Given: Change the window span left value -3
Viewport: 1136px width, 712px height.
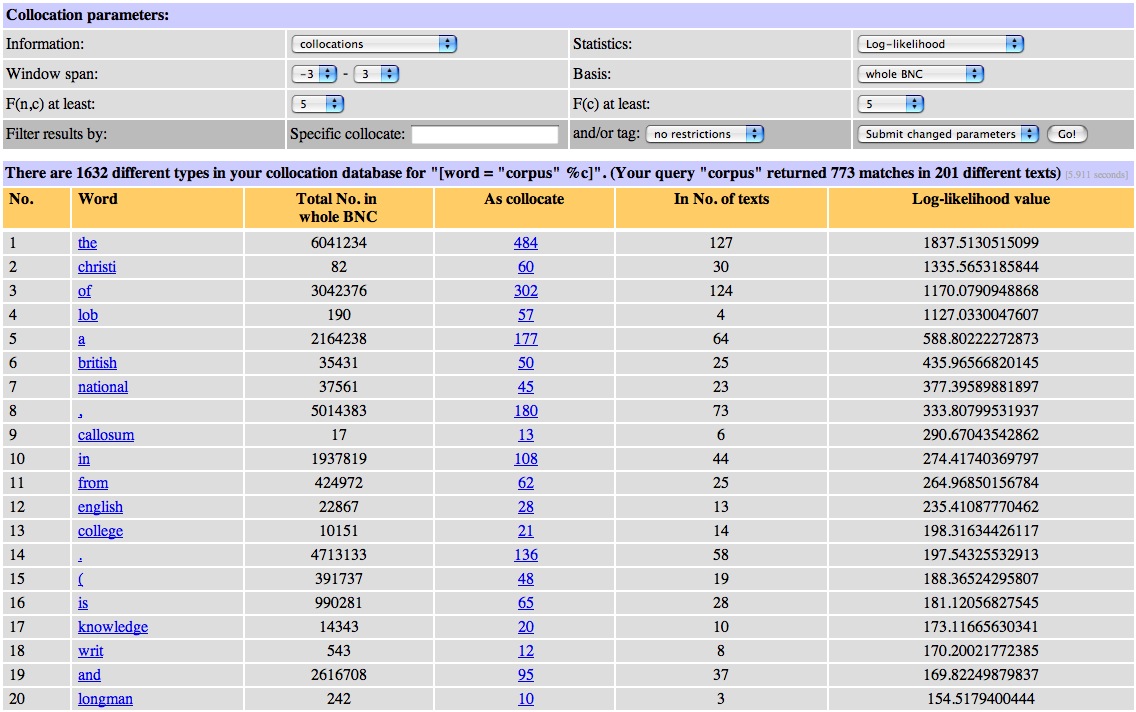Looking at the screenshot, I should point(312,74).
